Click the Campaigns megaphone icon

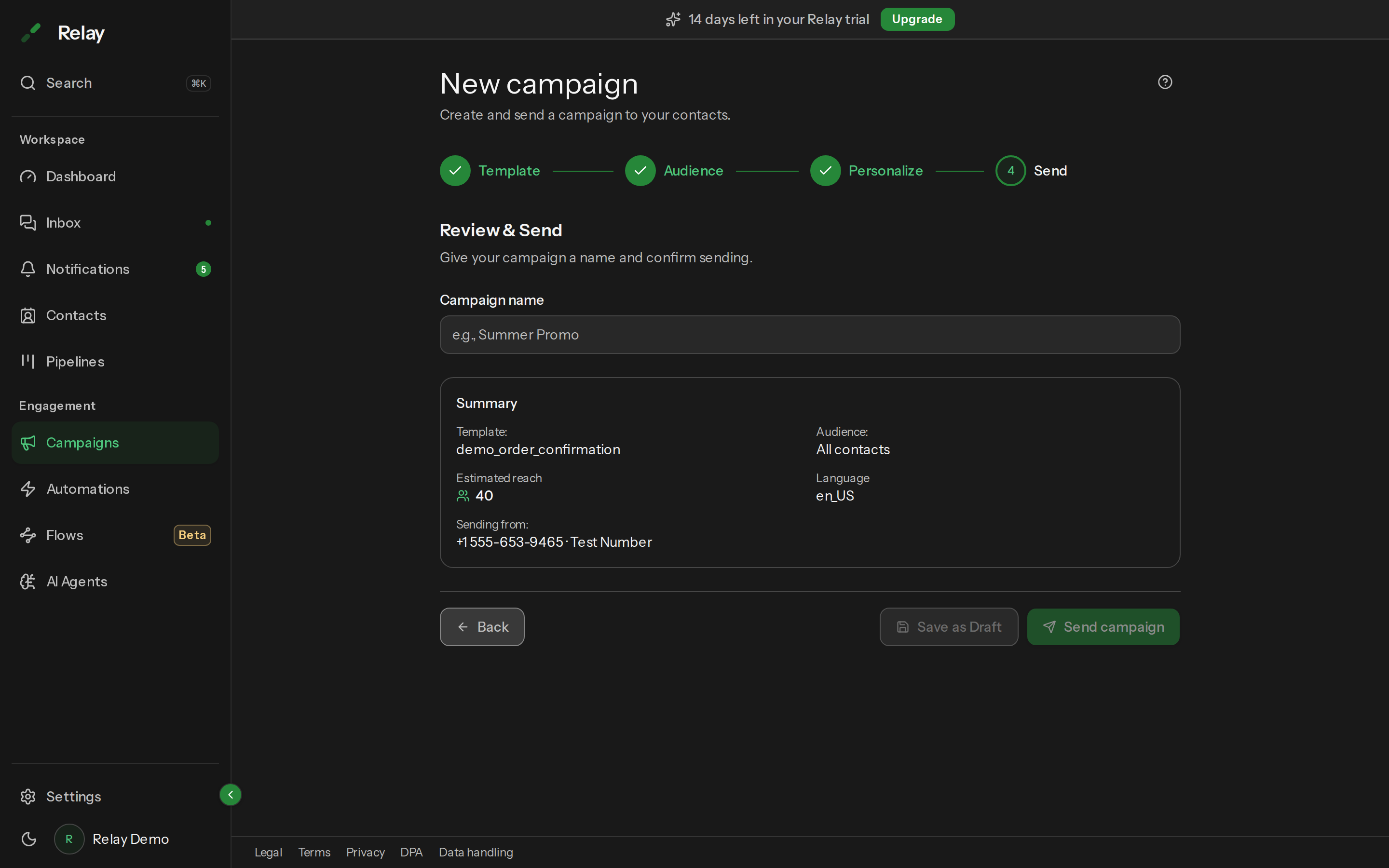coord(28,443)
